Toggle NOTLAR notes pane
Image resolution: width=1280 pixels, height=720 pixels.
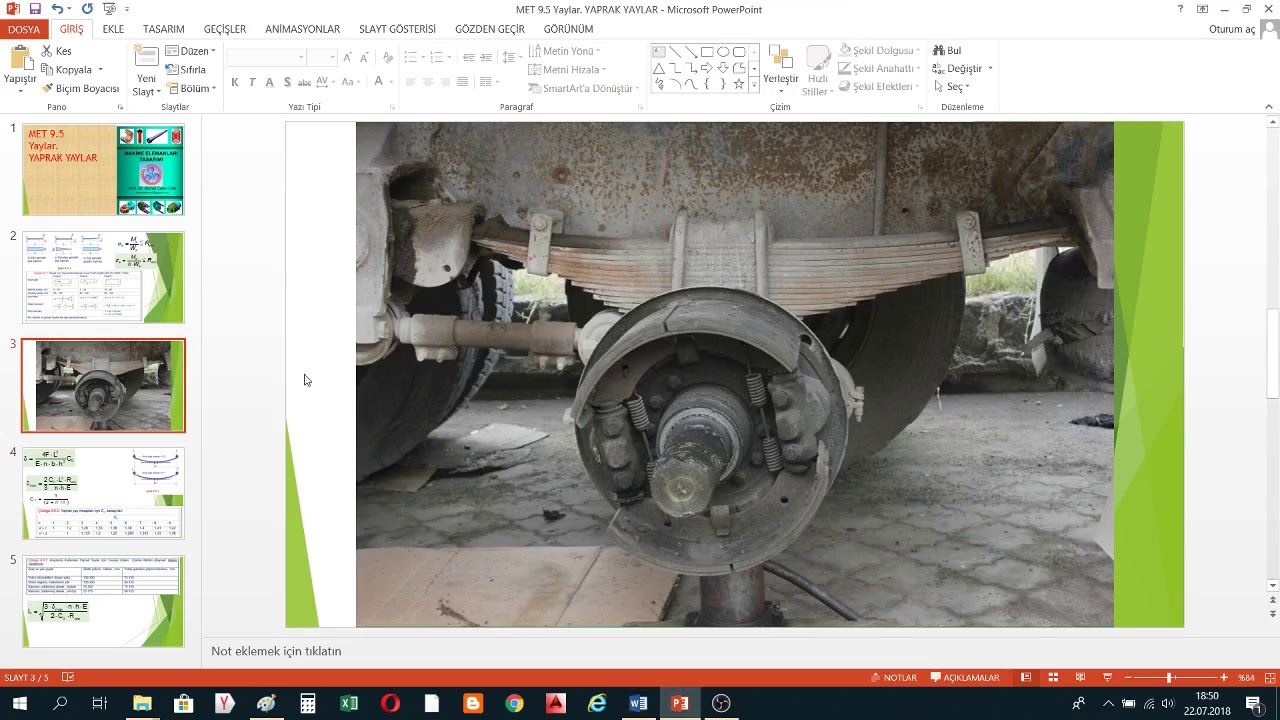point(893,677)
